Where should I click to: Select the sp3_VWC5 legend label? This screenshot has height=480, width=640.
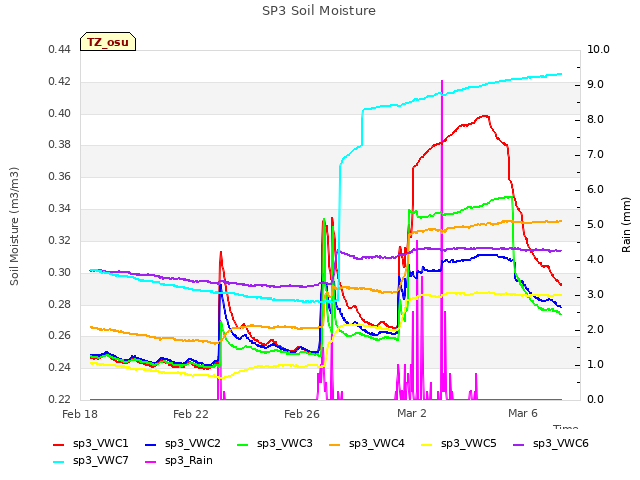coord(469,443)
